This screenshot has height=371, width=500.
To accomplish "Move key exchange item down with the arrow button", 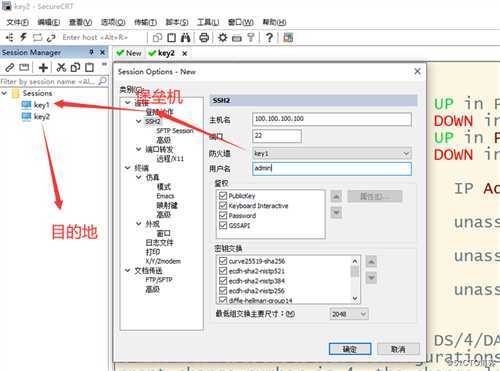I will click(x=371, y=277).
